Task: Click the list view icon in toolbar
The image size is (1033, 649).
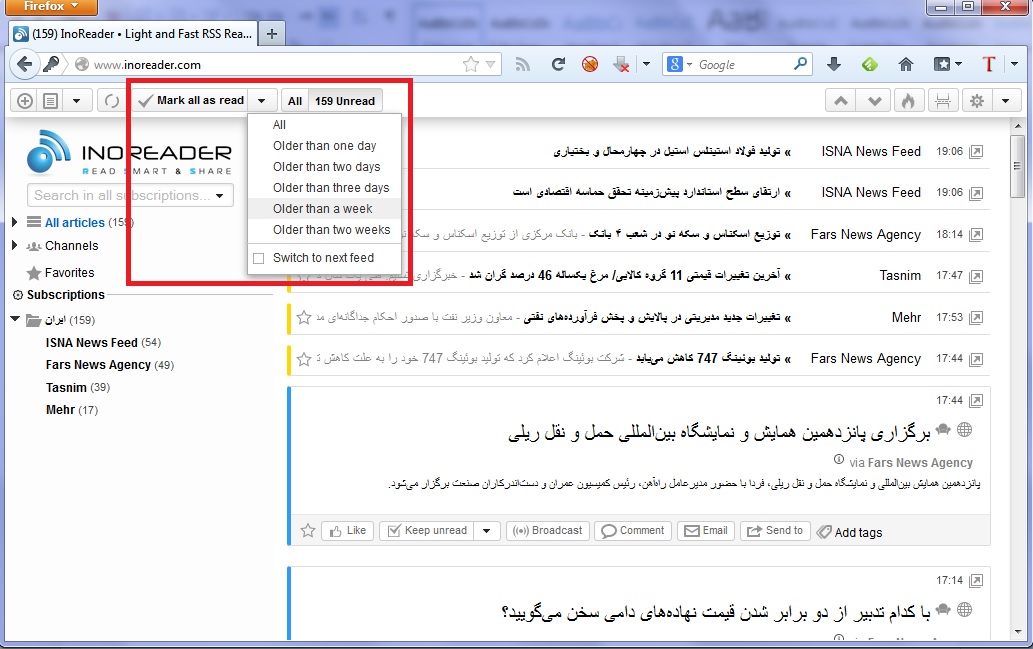Action: (51, 101)
